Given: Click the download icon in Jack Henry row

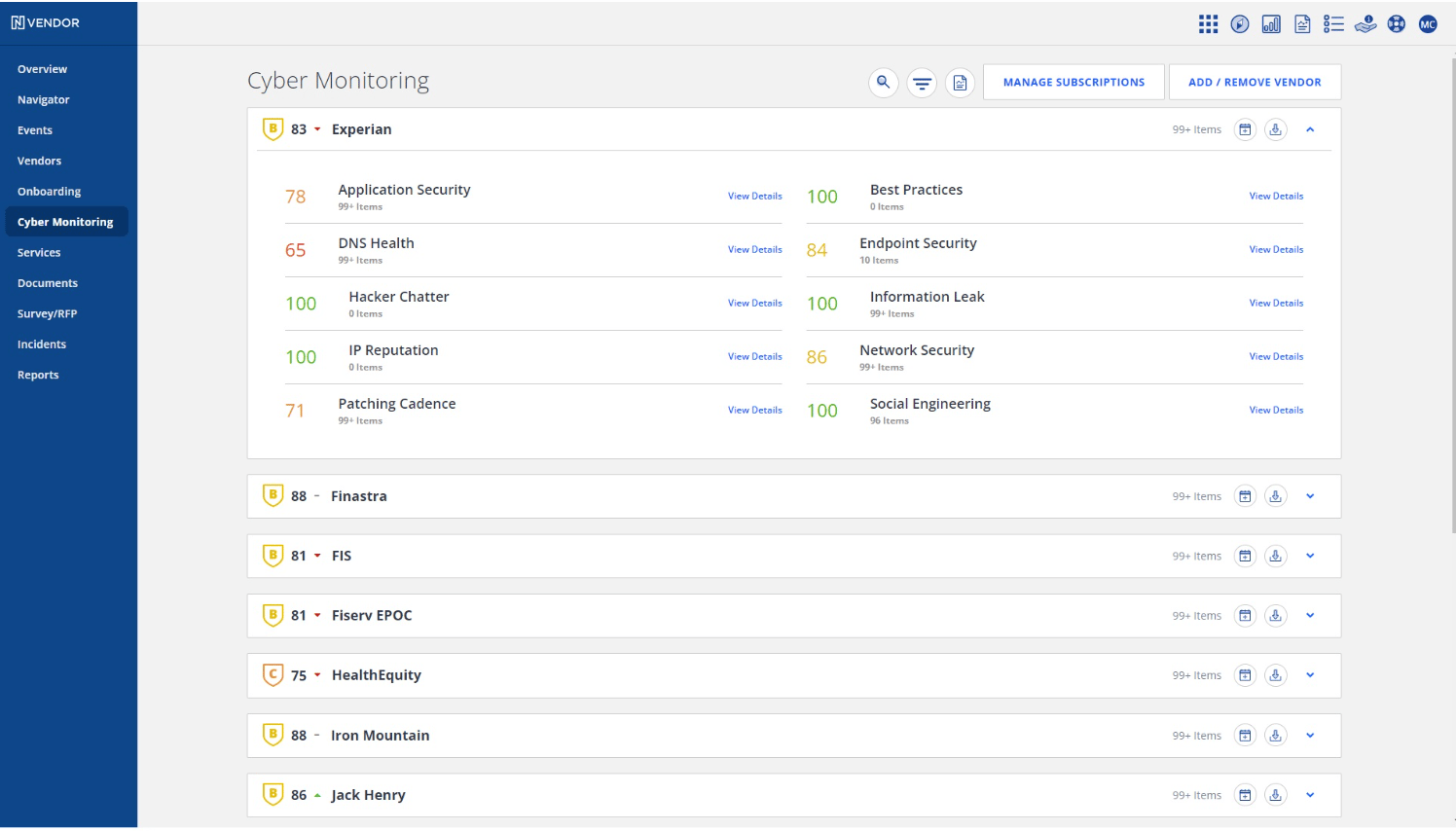Looking at the screenshot, I should [x=1275, y=795].
